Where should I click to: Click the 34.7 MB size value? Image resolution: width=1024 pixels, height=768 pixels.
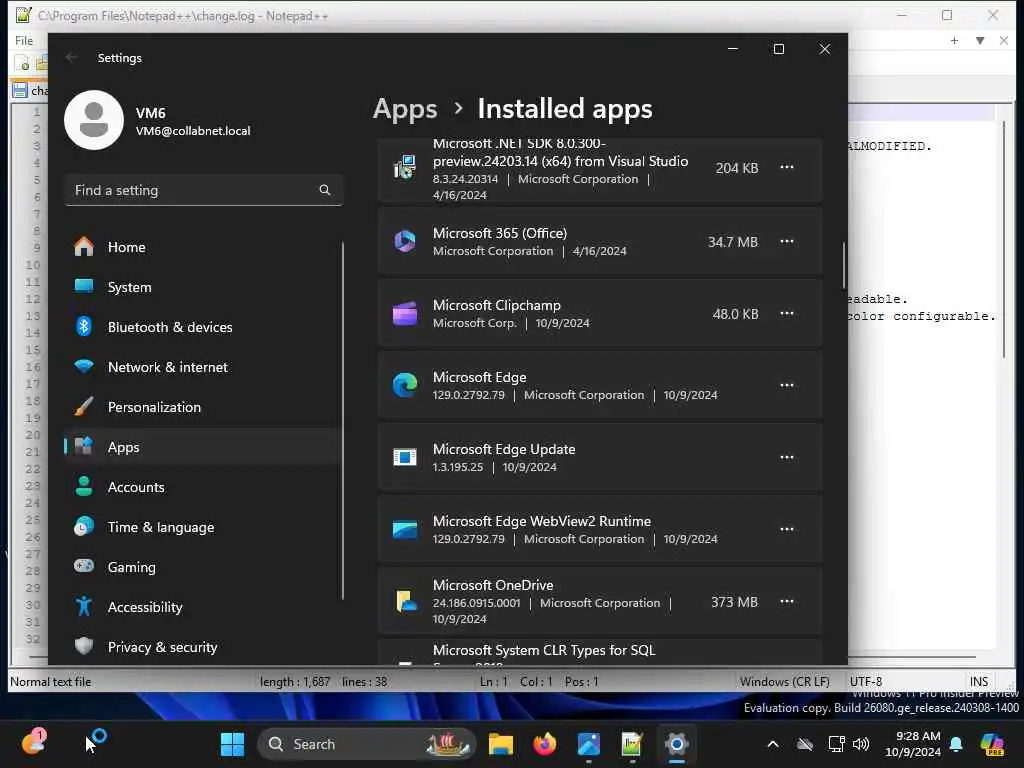(x=733, y=242)
